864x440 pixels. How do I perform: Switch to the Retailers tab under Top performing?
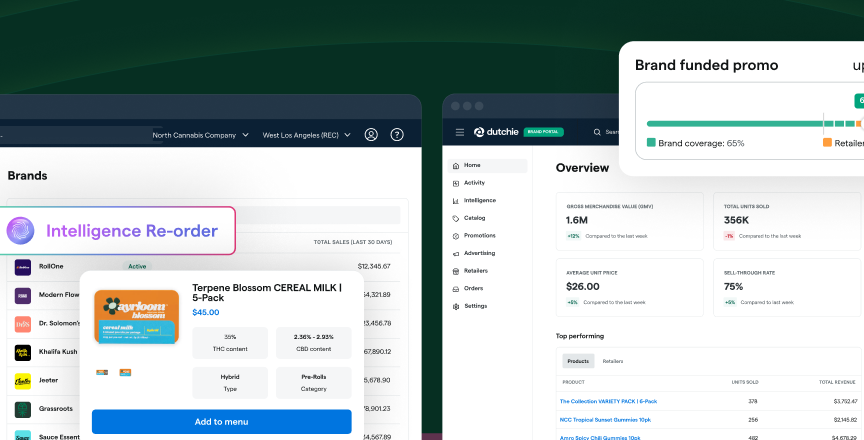coord(613,361)
